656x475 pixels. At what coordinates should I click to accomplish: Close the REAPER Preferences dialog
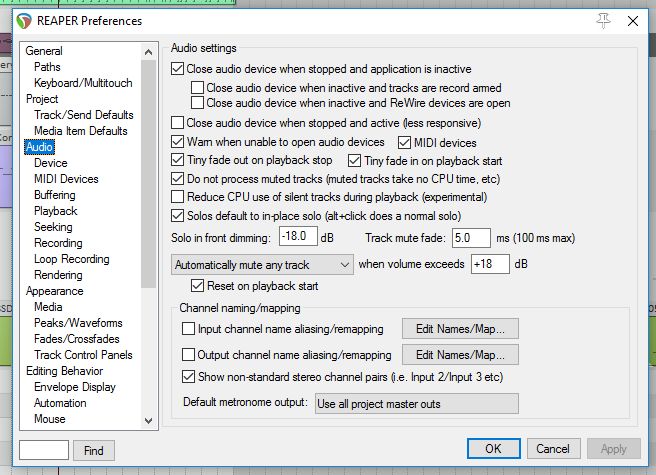click(x=633, y=21)
